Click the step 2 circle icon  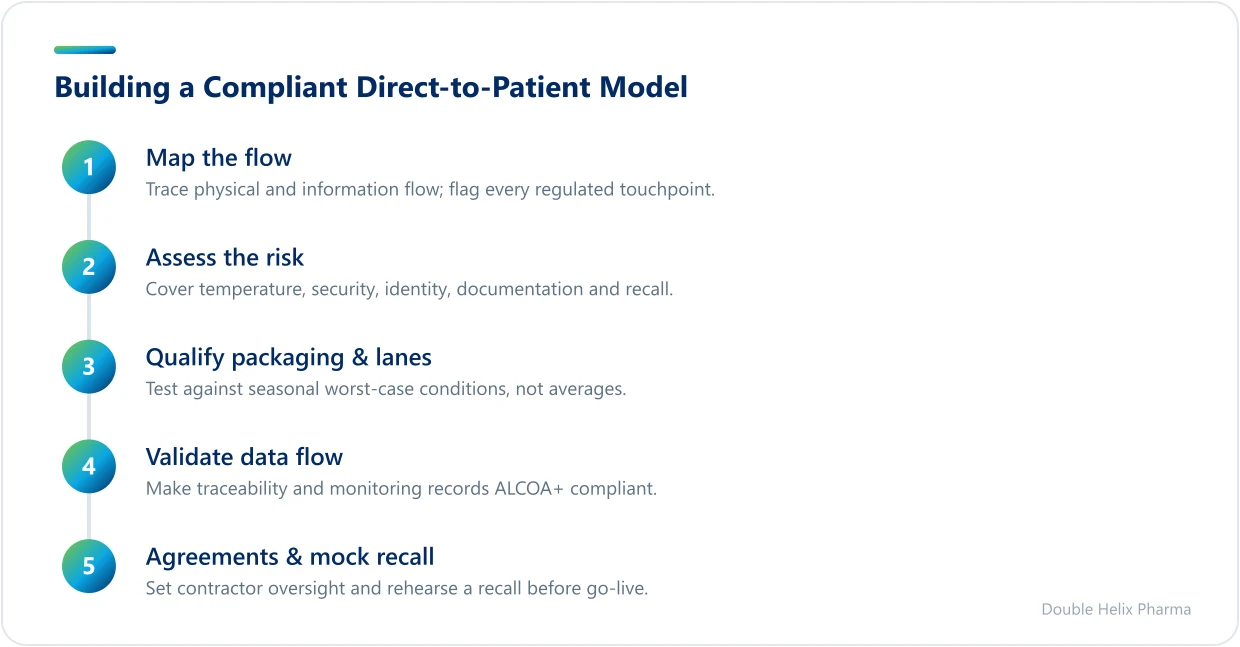(x=89, y=267)
